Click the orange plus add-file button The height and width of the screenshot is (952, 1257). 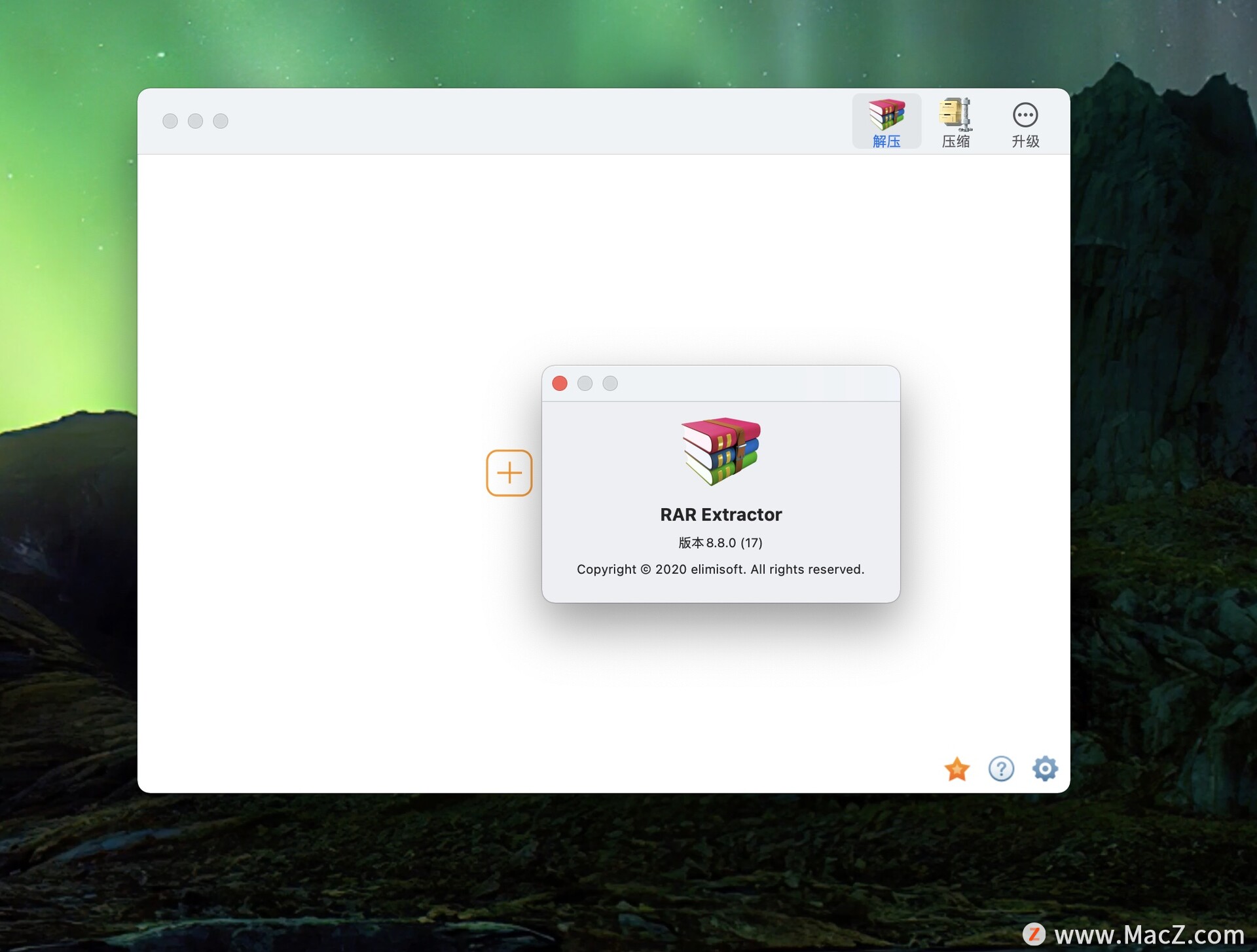(x=509, y=473)
